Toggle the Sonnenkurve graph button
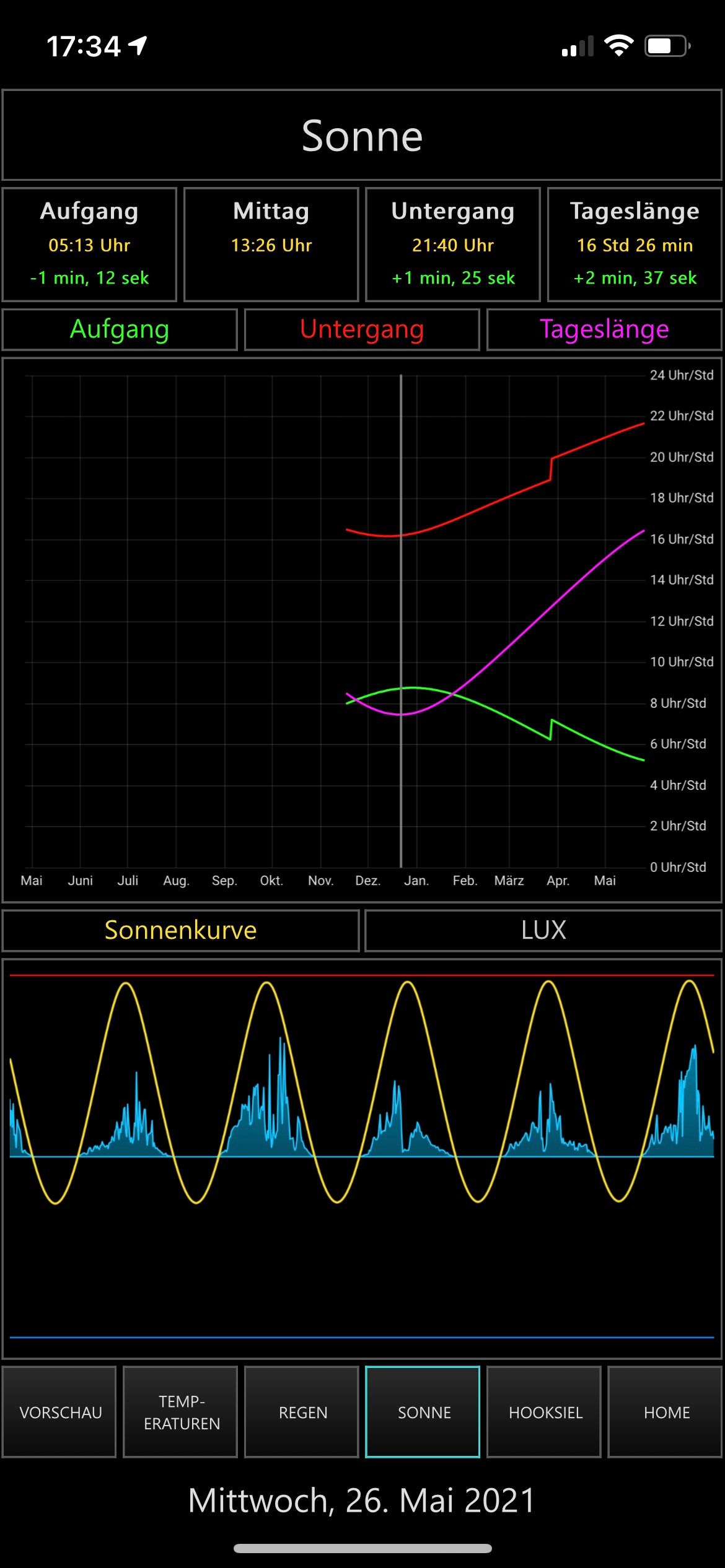Screen dimensions: 725x1568 pyautogui.click(x=180, y=930)
